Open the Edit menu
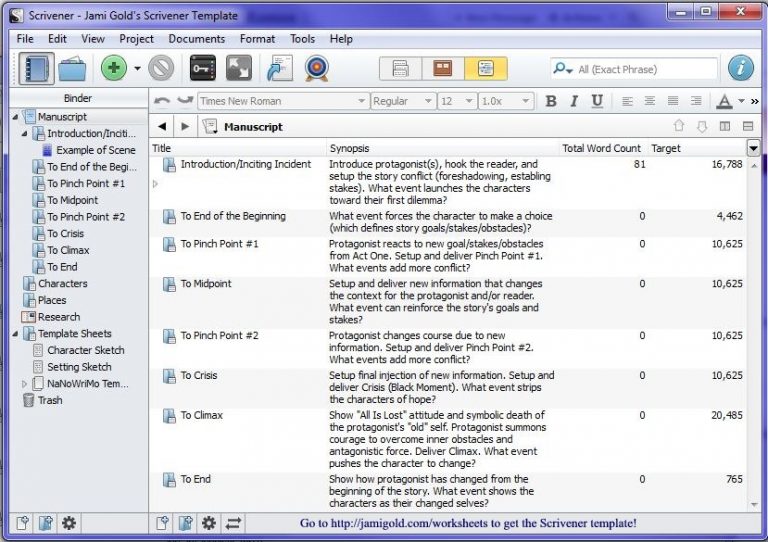Image resolution: width=768 pixels, height=542 pixels. [x=57, y=39]
